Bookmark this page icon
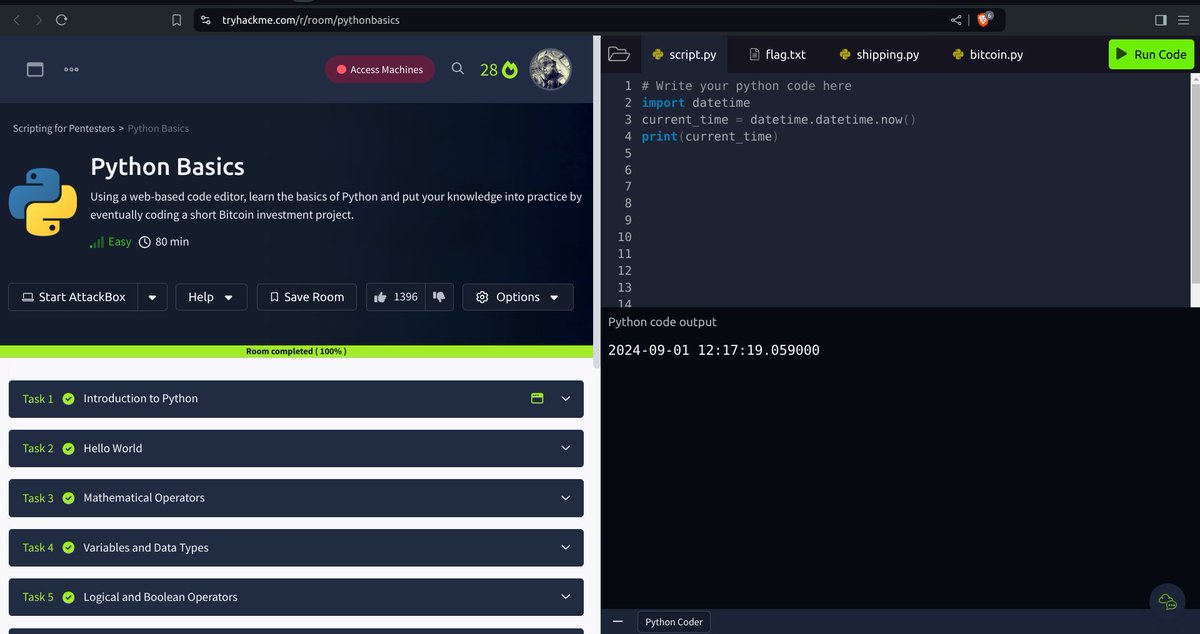 pos(177,20)
